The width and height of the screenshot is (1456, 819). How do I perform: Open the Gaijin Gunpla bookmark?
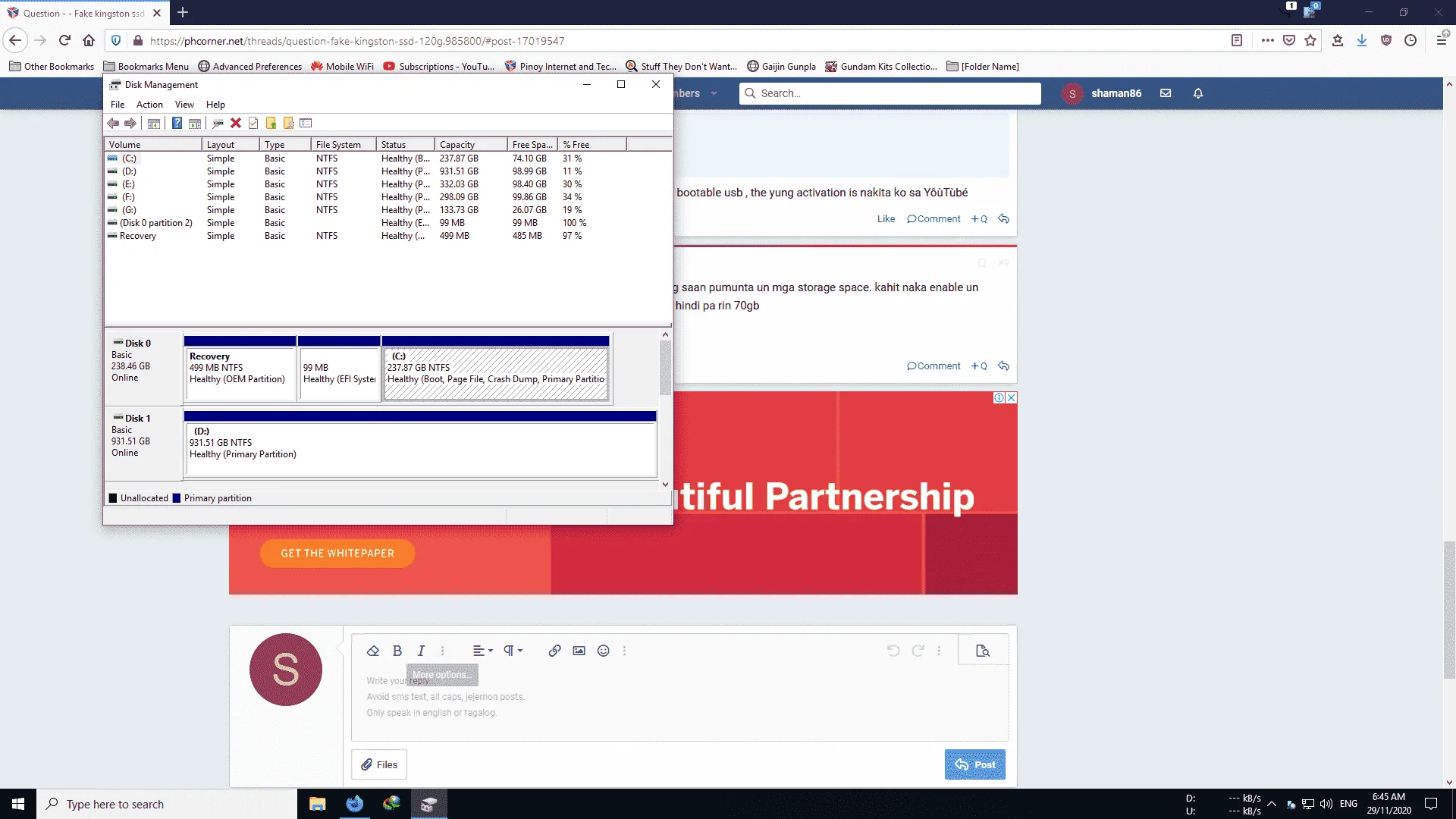782,67
